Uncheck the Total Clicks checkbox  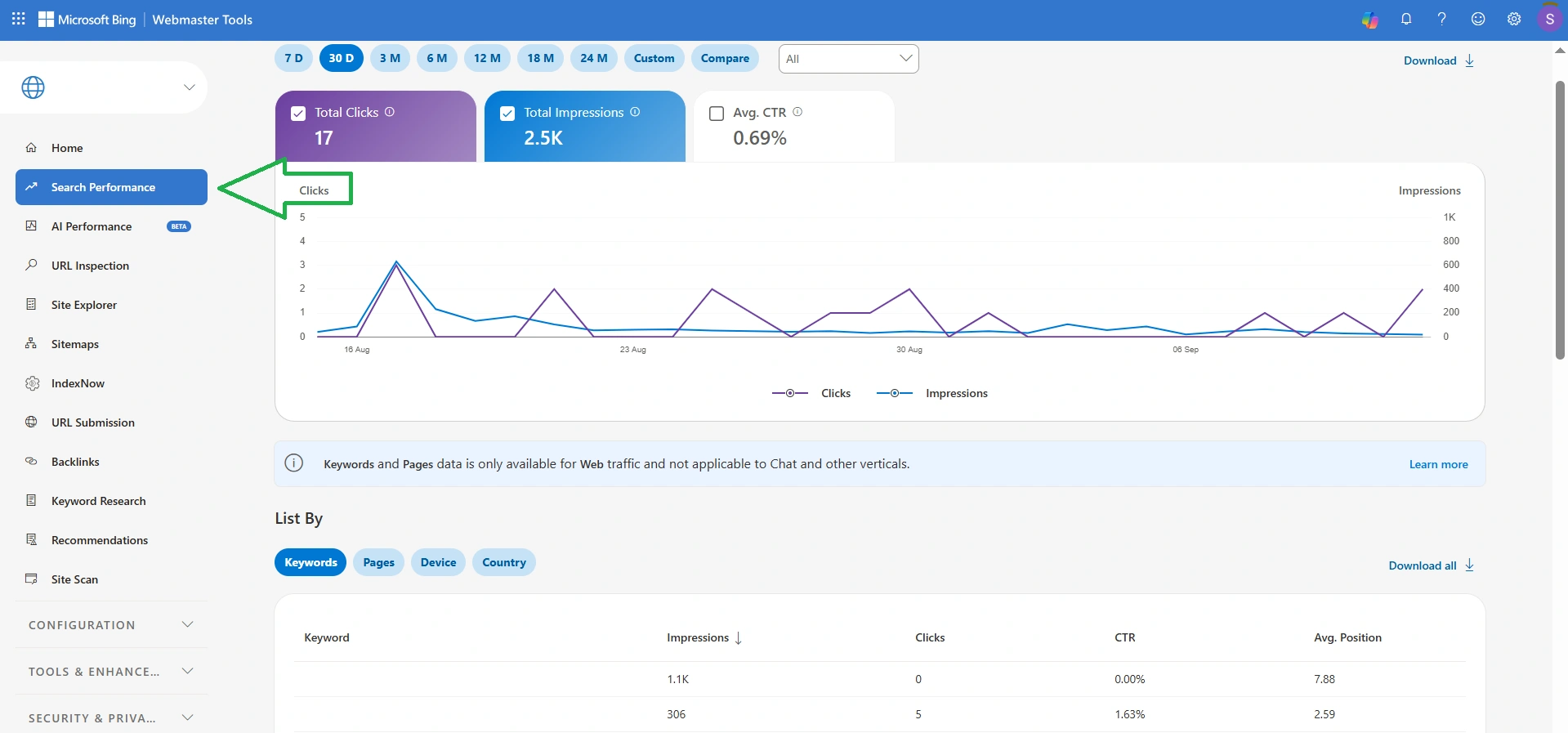(298, 114)
